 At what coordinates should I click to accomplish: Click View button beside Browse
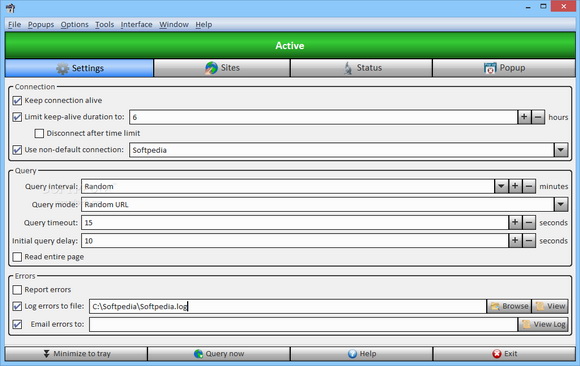[x=550, y=306]
